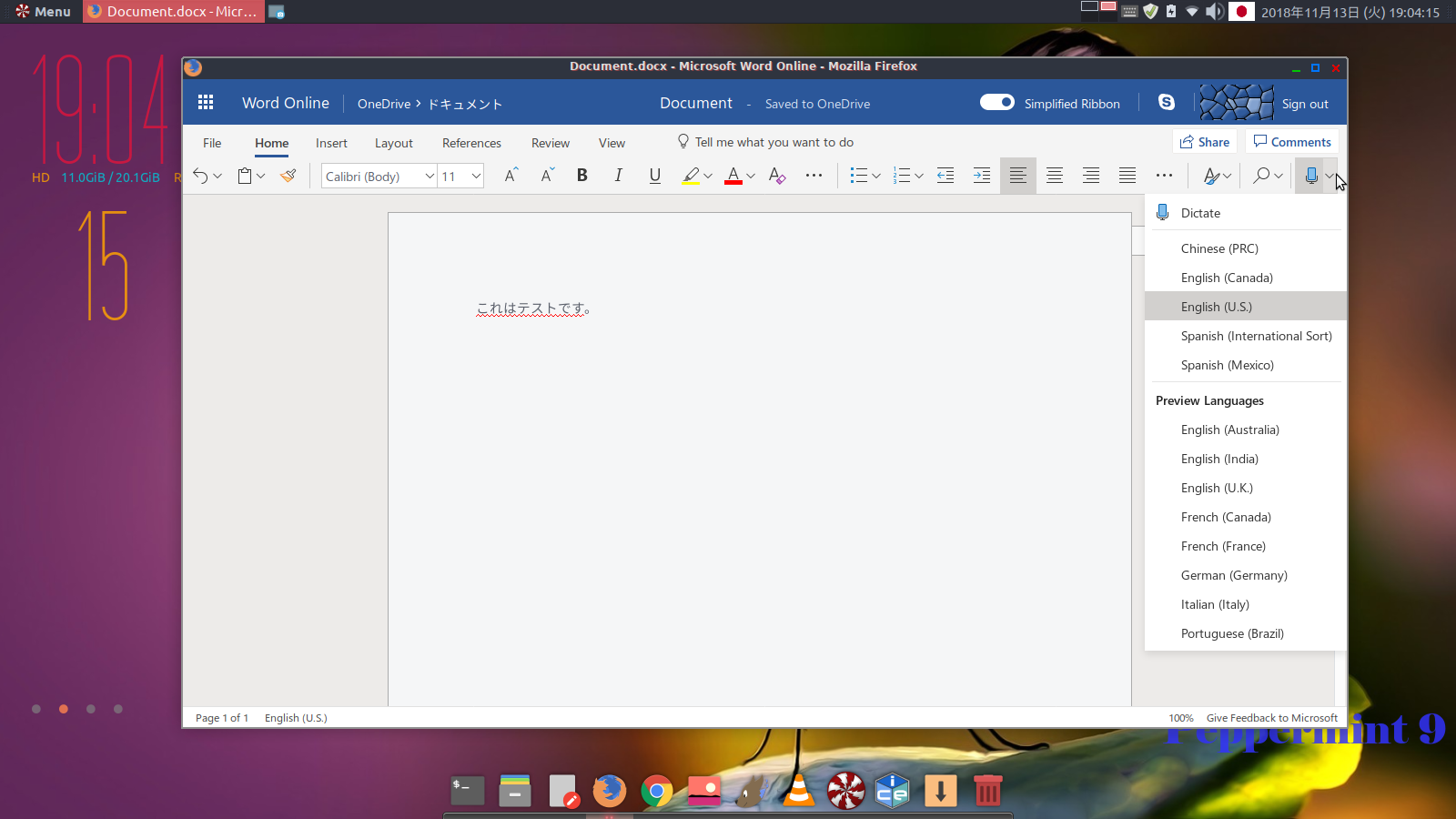Image resolution: width=1456 pixels, height=819 pixels.
Task: Click the Shrink Font icon
Action: [x=547, y=176]
